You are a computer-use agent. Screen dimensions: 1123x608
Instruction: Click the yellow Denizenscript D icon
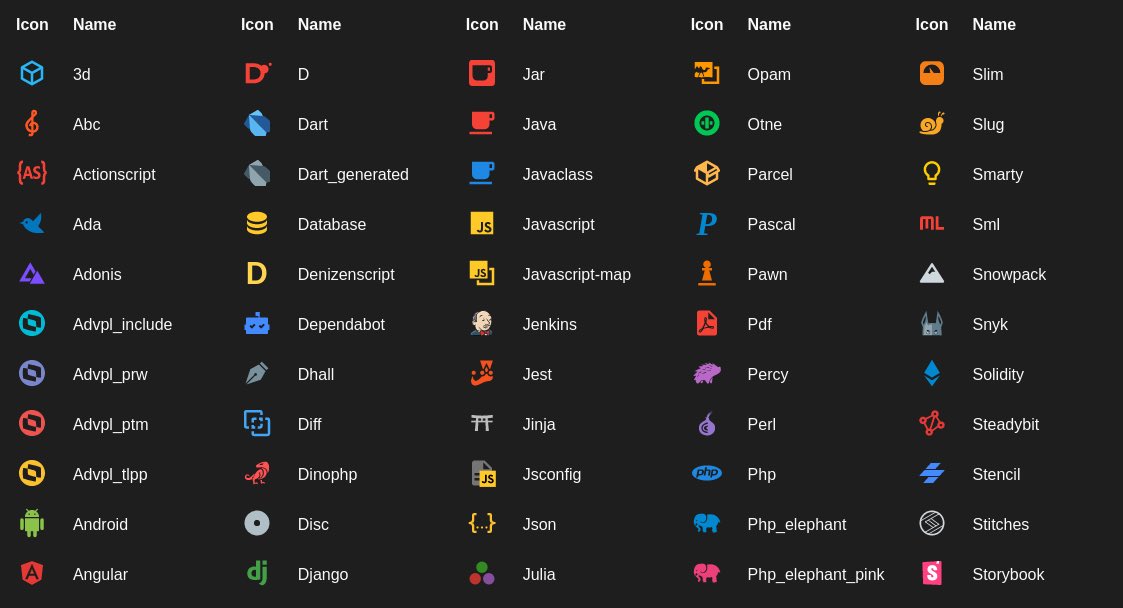pos(257,274)
